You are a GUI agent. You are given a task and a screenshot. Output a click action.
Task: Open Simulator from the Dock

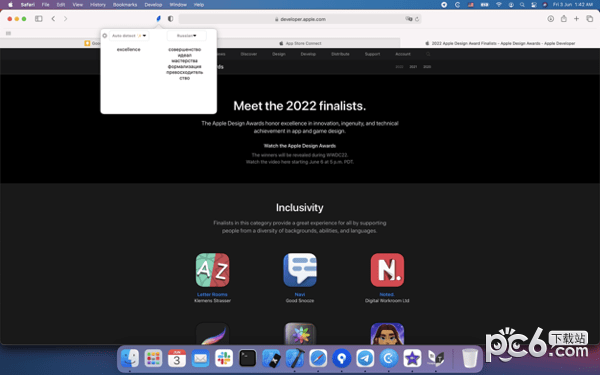point(271,359)
